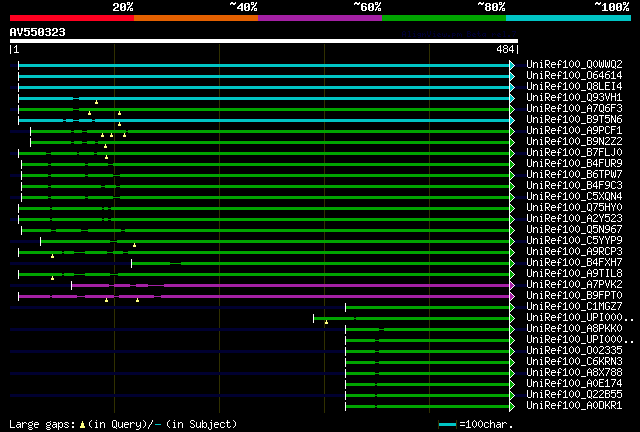Open the UniRef100_B6TPW7 entry
640x432 pixels.
[x=574, y=175]
